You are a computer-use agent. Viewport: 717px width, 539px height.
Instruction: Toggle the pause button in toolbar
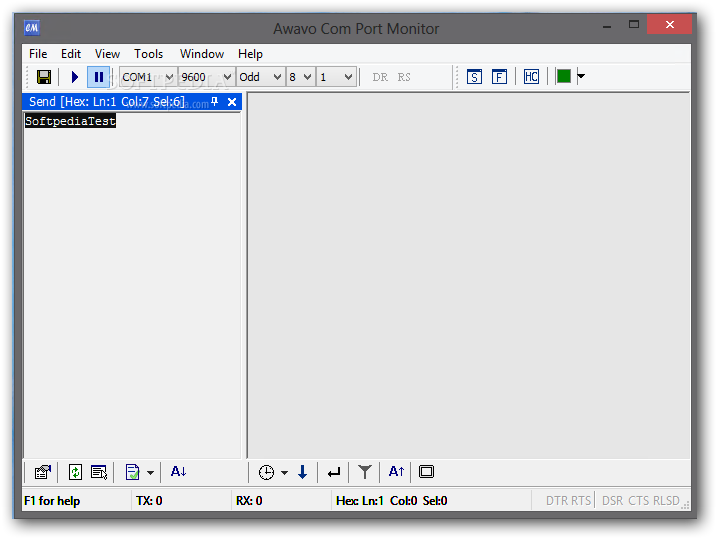pos(98,77)
